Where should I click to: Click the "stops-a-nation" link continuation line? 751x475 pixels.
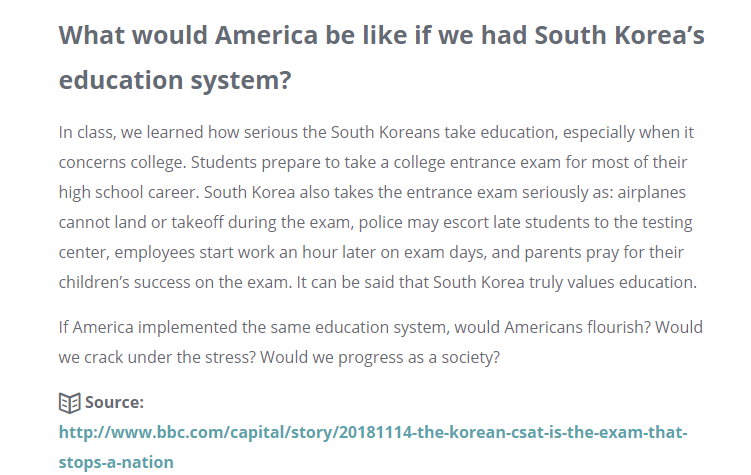pos(116,462)
